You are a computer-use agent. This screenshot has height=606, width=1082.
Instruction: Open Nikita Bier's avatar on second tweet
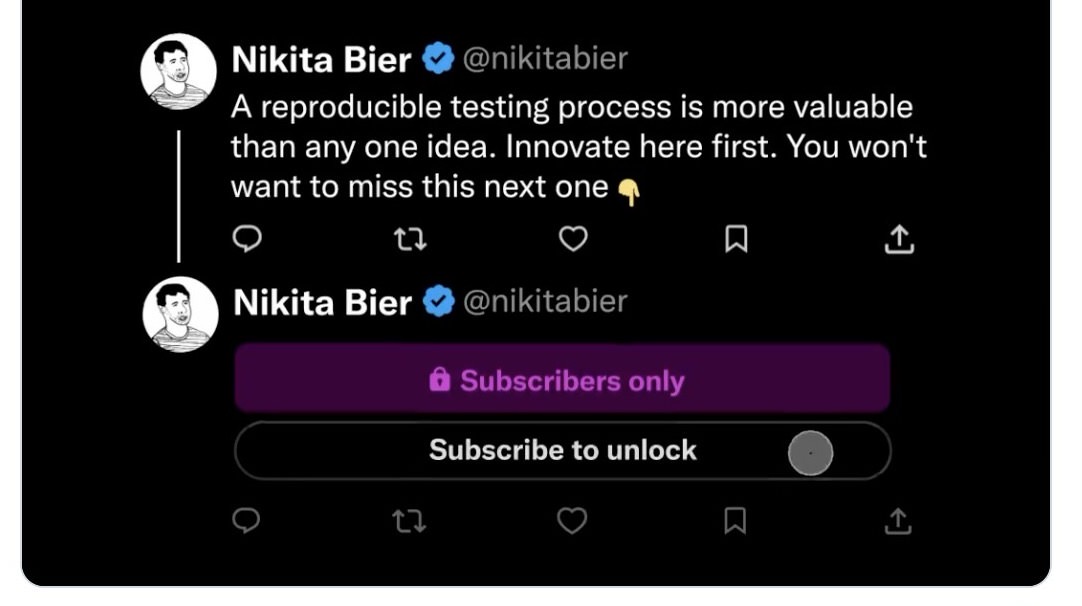point(180,314)
